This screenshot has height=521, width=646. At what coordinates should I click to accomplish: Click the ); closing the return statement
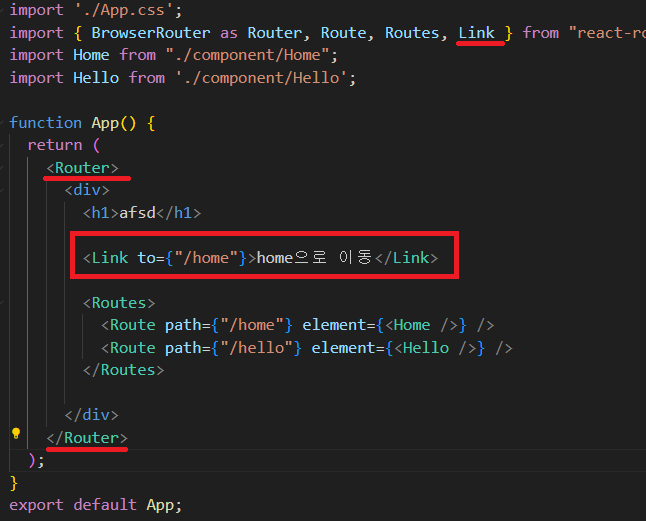point(36,460)
